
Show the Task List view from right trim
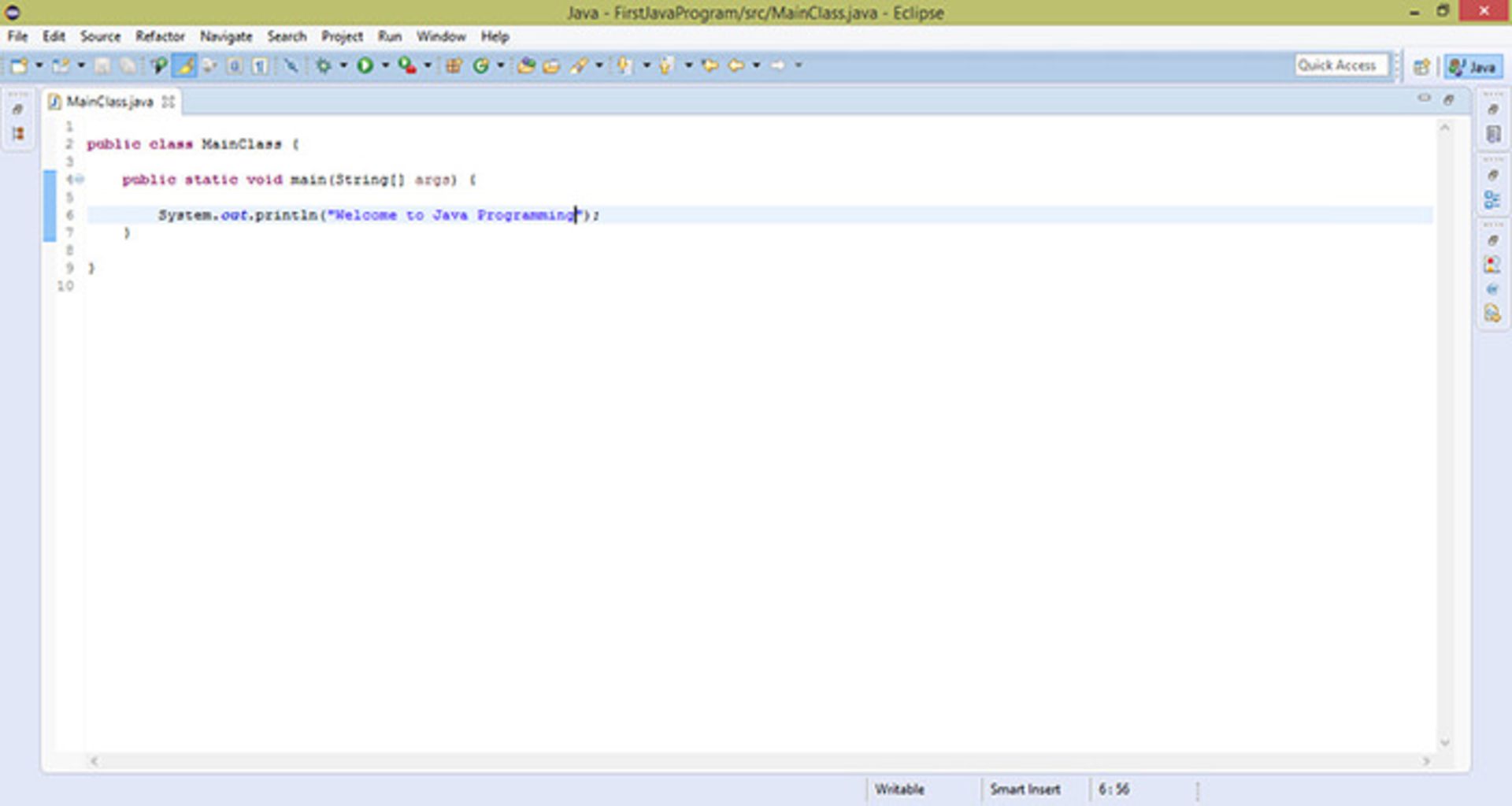1493,134
